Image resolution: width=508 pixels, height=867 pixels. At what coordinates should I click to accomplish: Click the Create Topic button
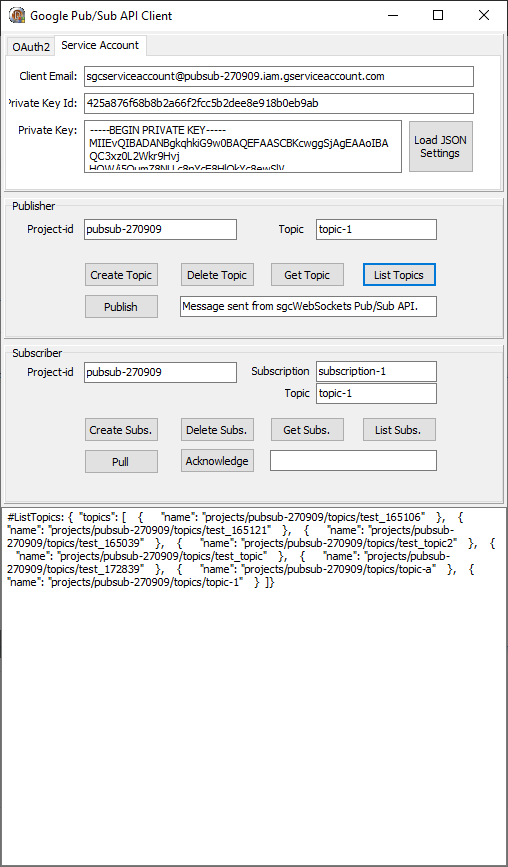pyautogui.click(x=121, y=275)
